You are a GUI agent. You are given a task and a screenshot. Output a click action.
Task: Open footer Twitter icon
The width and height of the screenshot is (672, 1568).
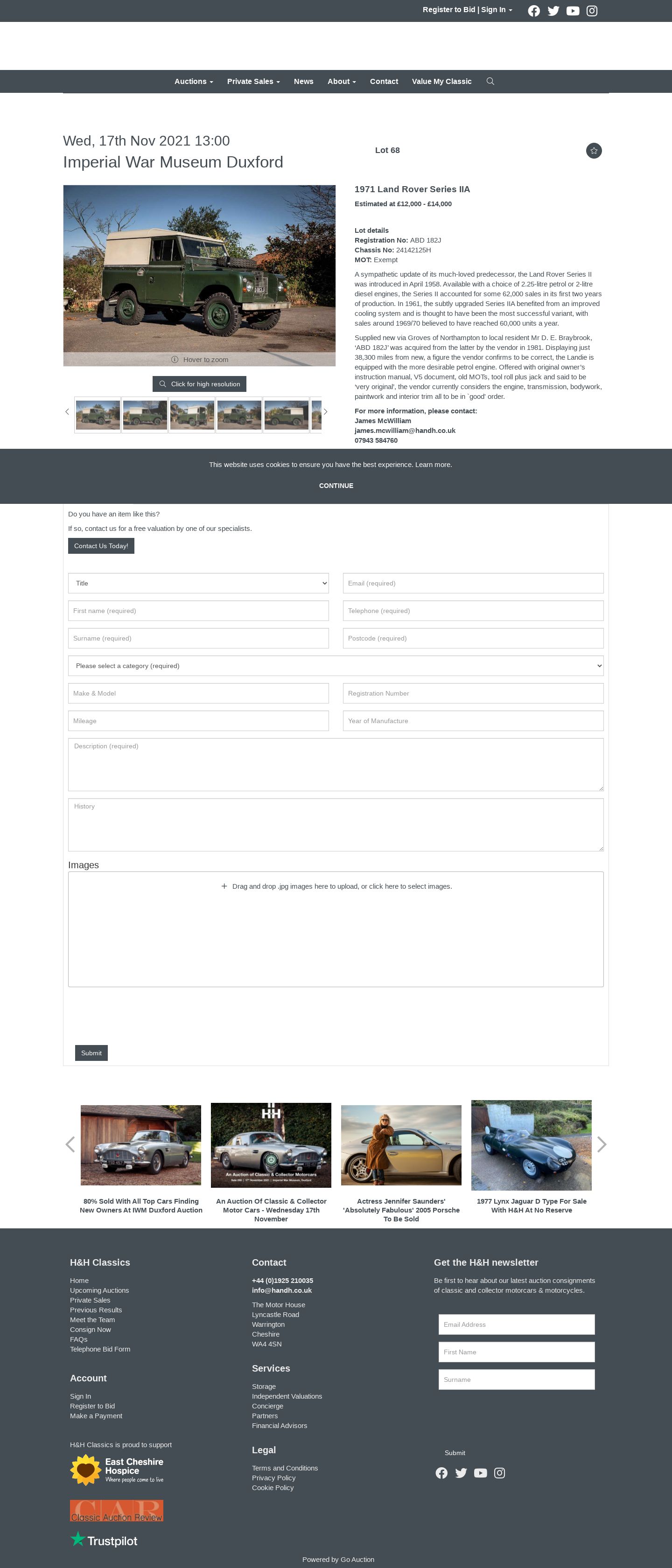tap(462, 1473)
